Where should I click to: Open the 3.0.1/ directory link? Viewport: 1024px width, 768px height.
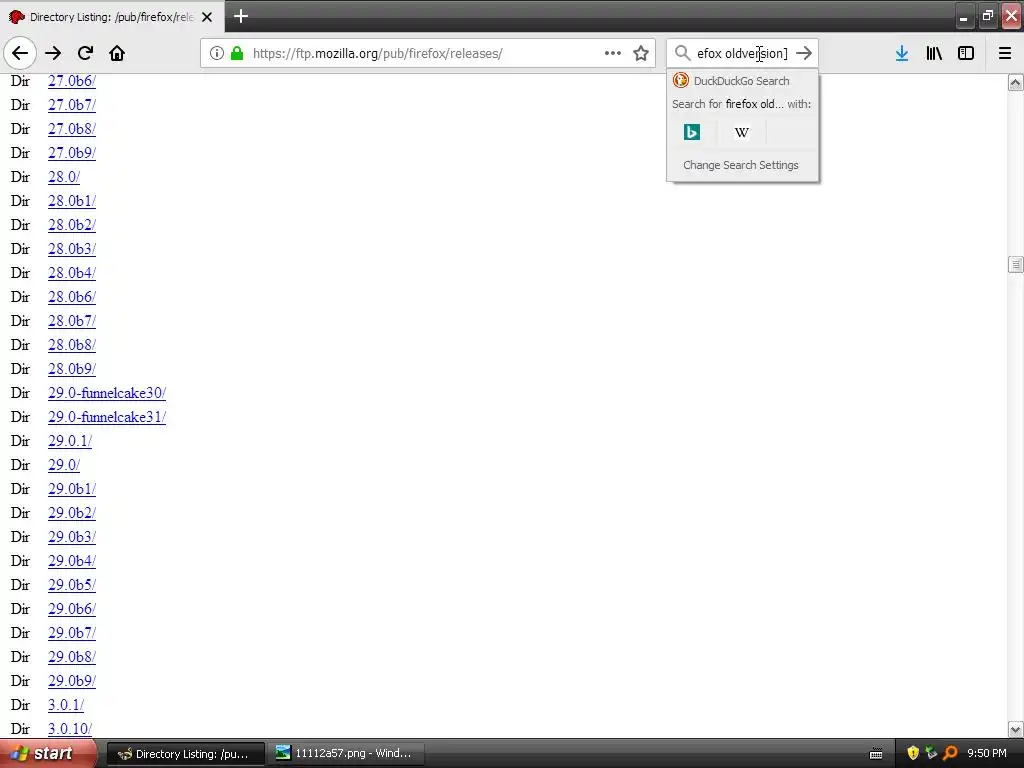pos(66,705)
